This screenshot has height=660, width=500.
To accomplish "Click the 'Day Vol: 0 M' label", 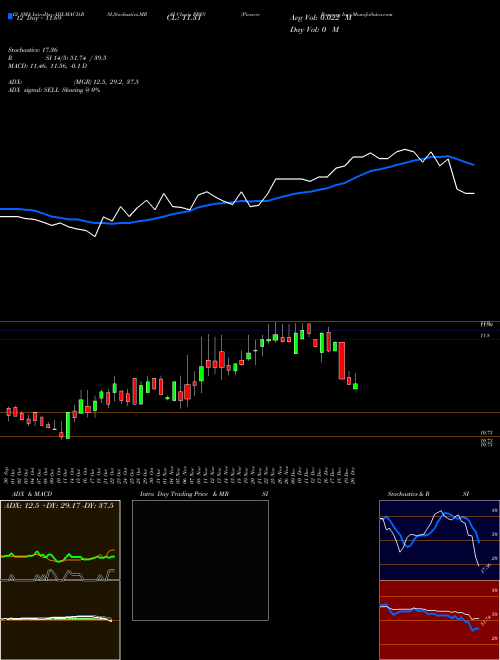I will pos(314,30).
